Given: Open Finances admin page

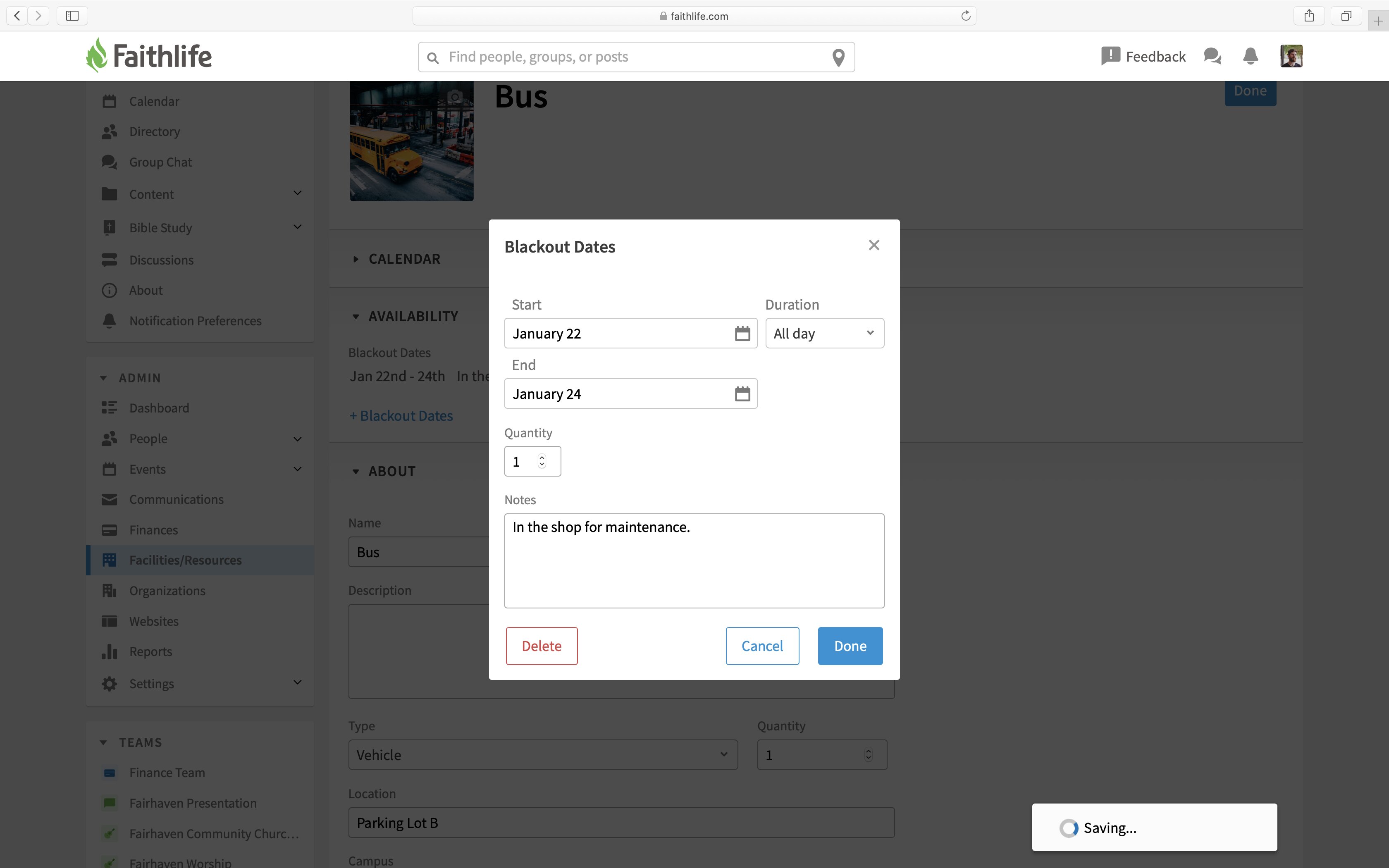Looking at the screenshot, I should (153, 530).
